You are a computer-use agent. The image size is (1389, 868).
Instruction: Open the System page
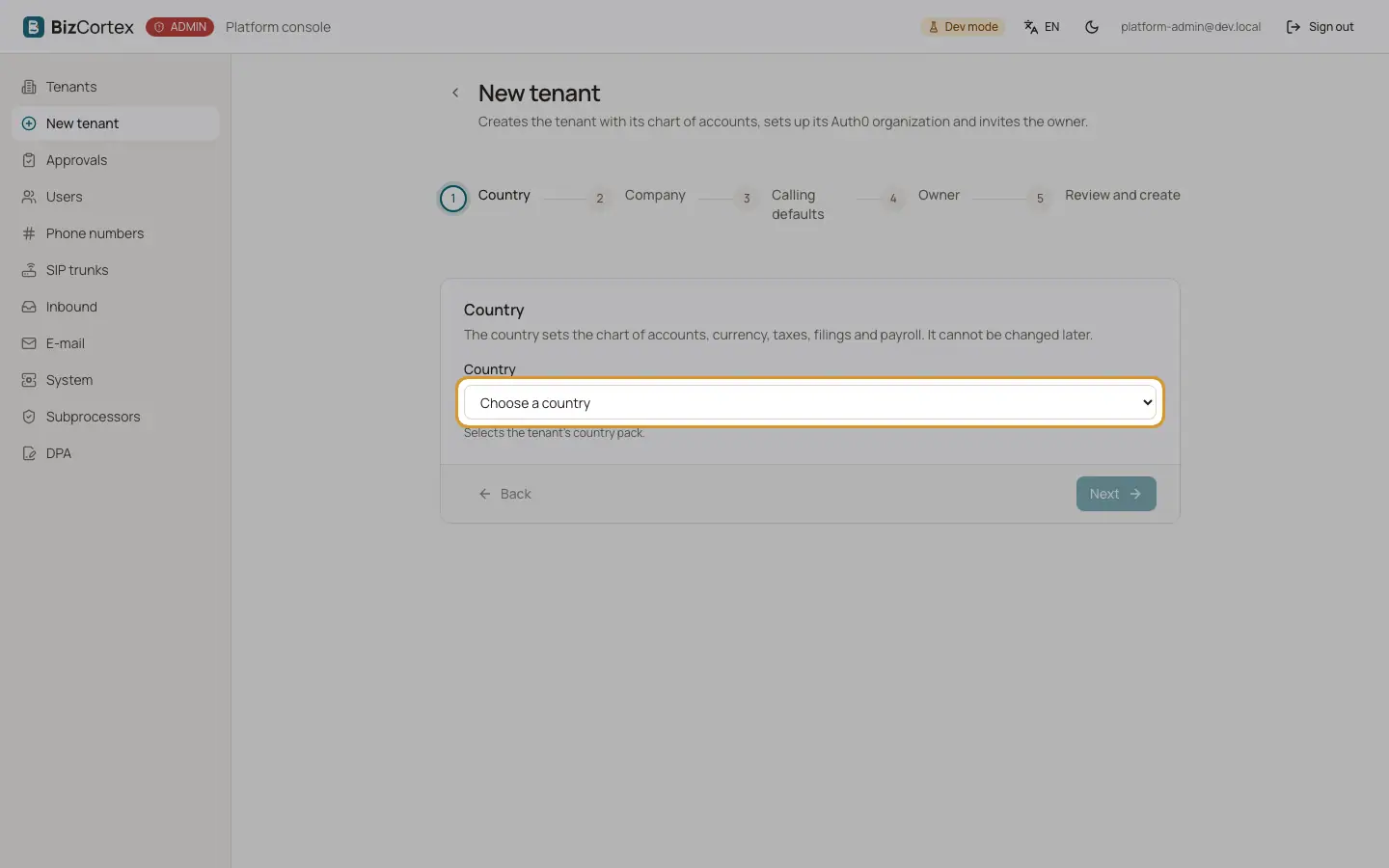[116, 380]
